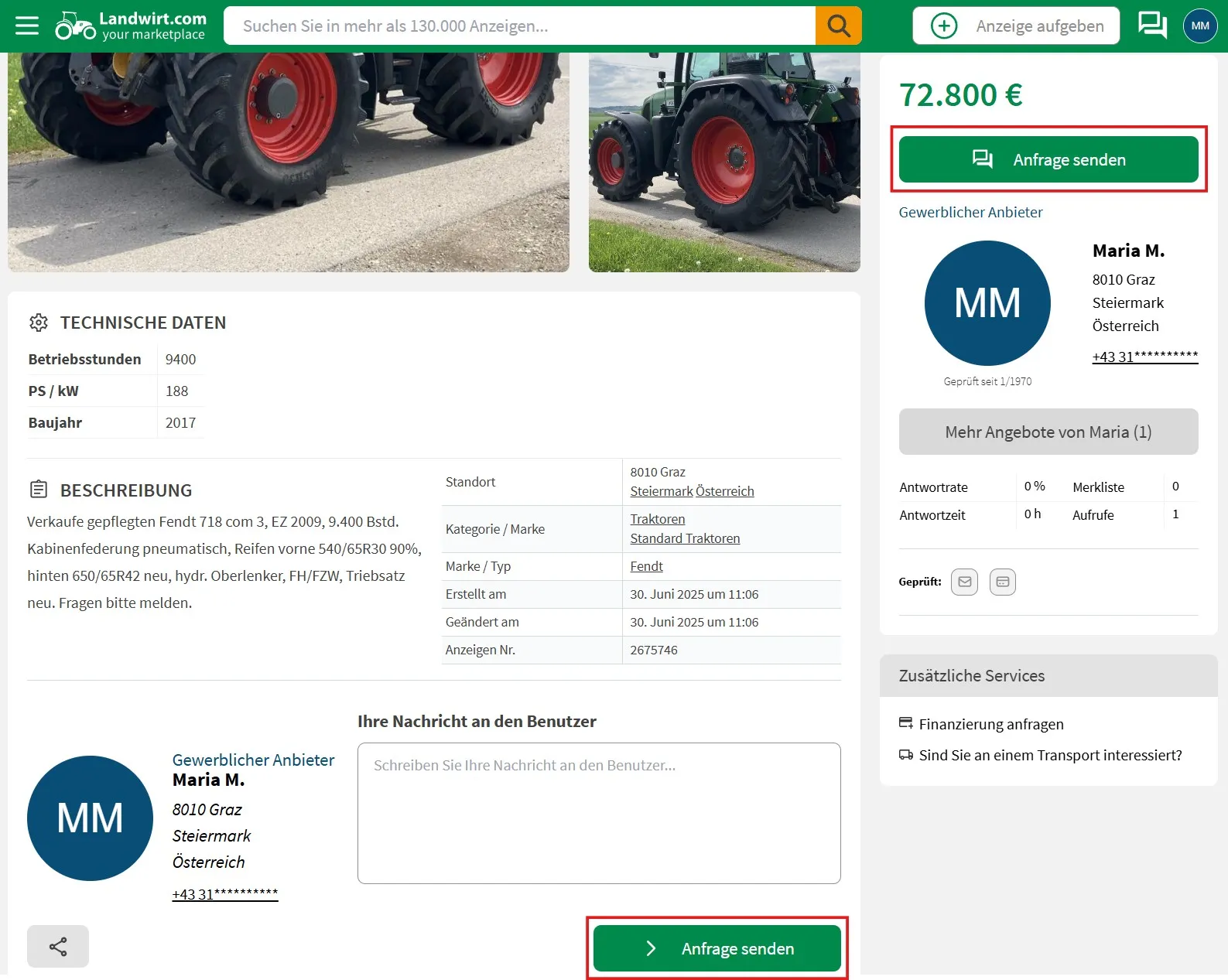Click the Baujahr value 2017

tap(180, 422)
